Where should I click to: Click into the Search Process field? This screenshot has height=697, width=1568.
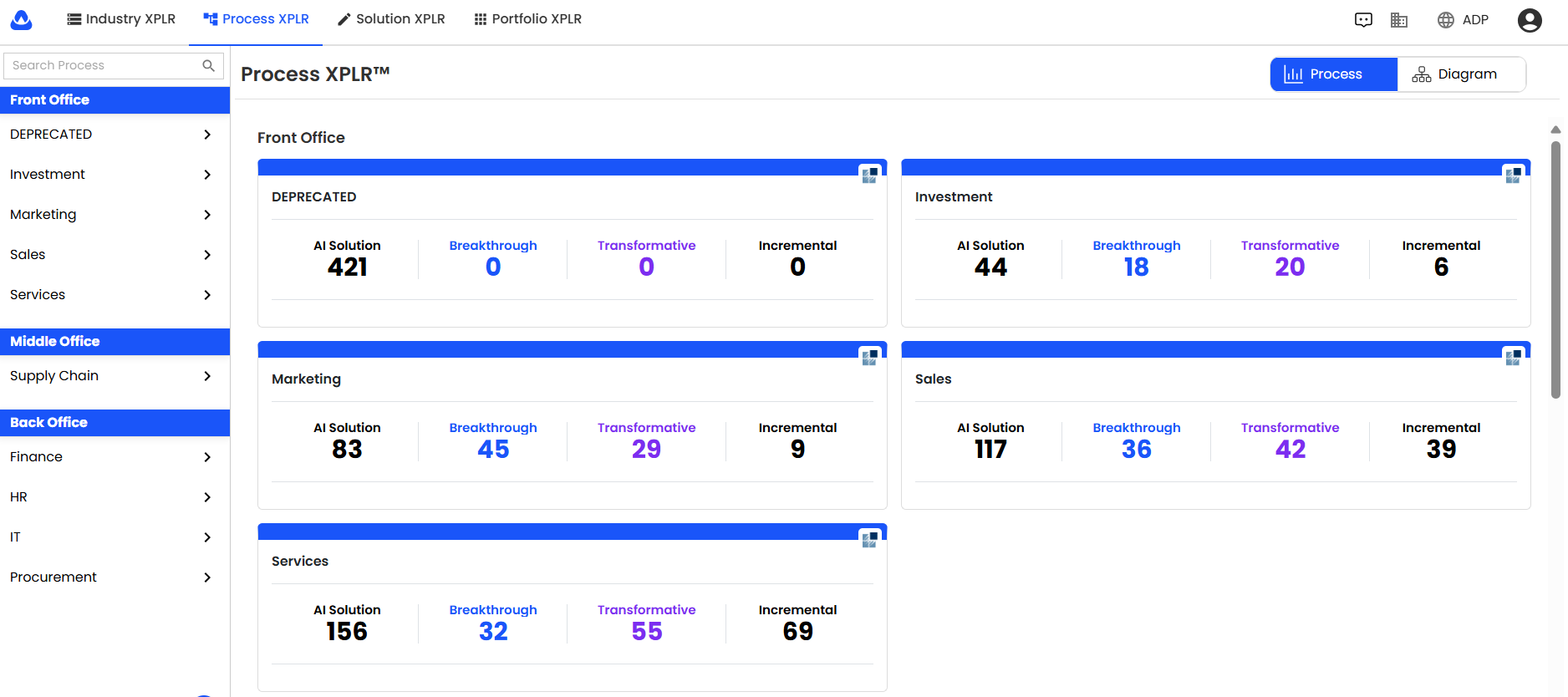point(100,65)
